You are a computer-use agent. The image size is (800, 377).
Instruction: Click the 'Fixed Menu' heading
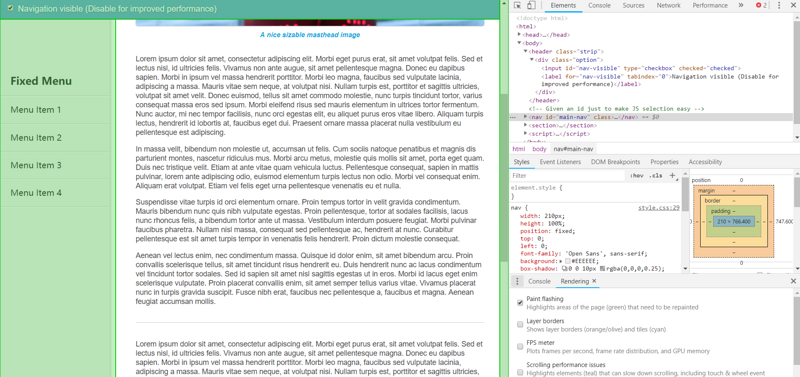pos(41,81)
